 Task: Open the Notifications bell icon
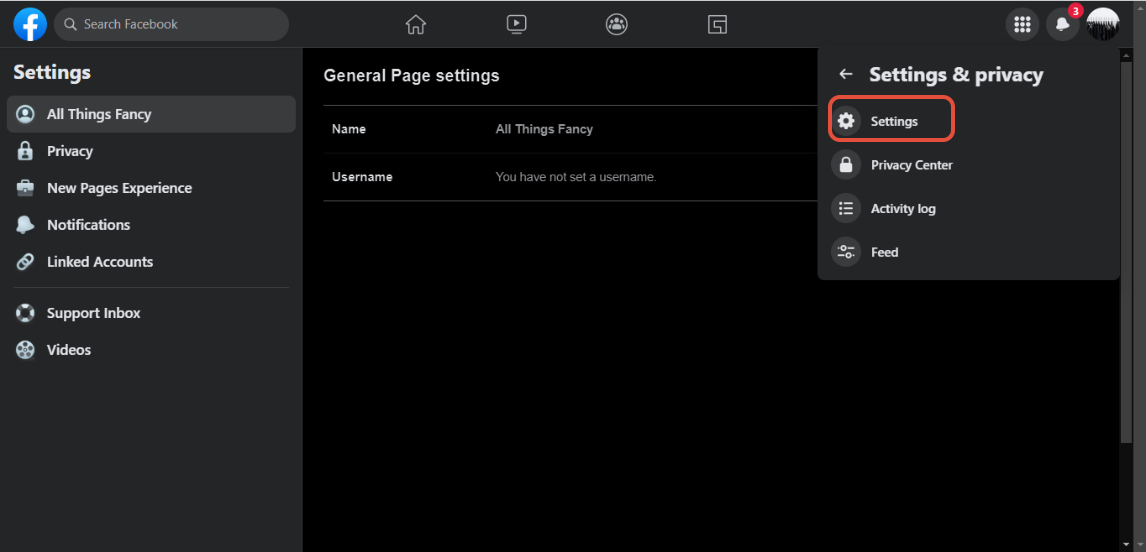1063,24
